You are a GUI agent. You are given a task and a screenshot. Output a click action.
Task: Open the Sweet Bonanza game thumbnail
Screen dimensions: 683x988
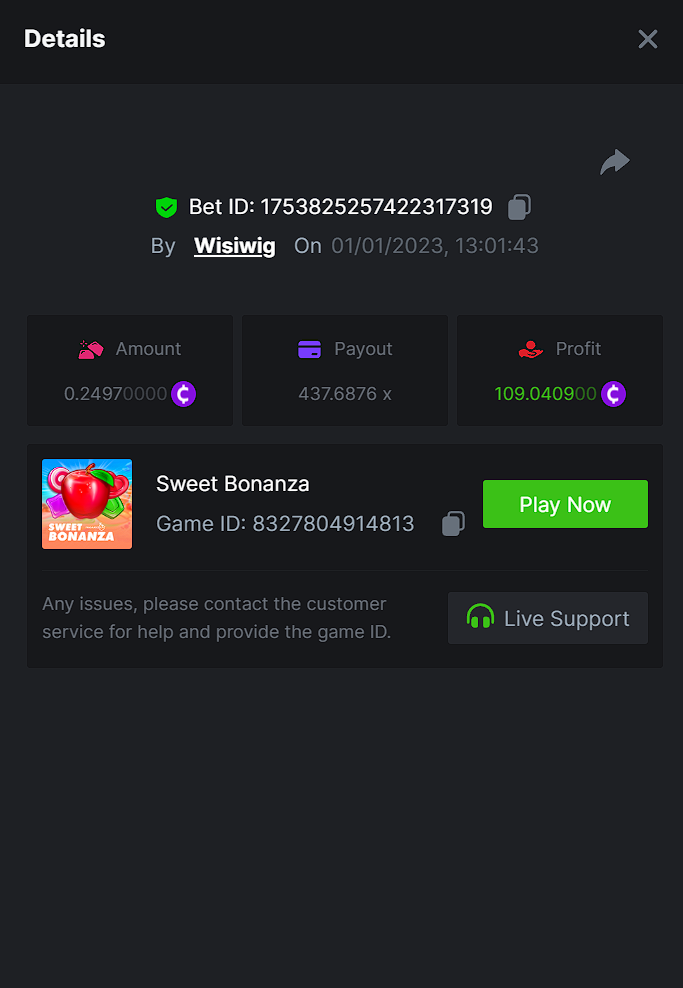click(87, 504)
